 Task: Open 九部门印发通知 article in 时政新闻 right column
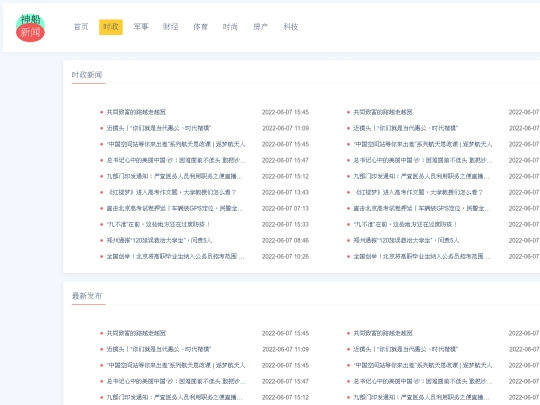pos(421,176)
